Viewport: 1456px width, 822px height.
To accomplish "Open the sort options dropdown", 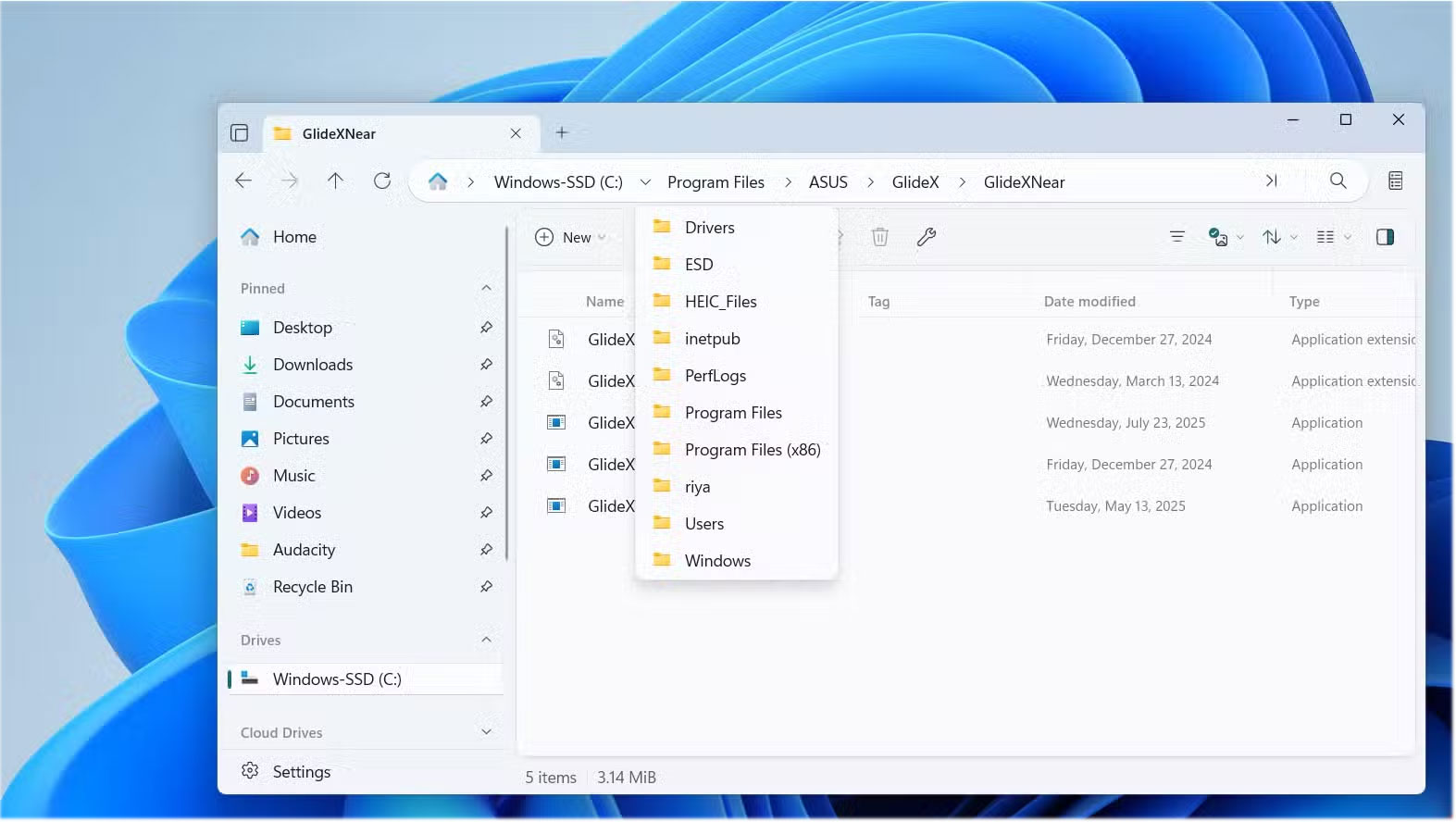I will click(x=1279, y=237).
